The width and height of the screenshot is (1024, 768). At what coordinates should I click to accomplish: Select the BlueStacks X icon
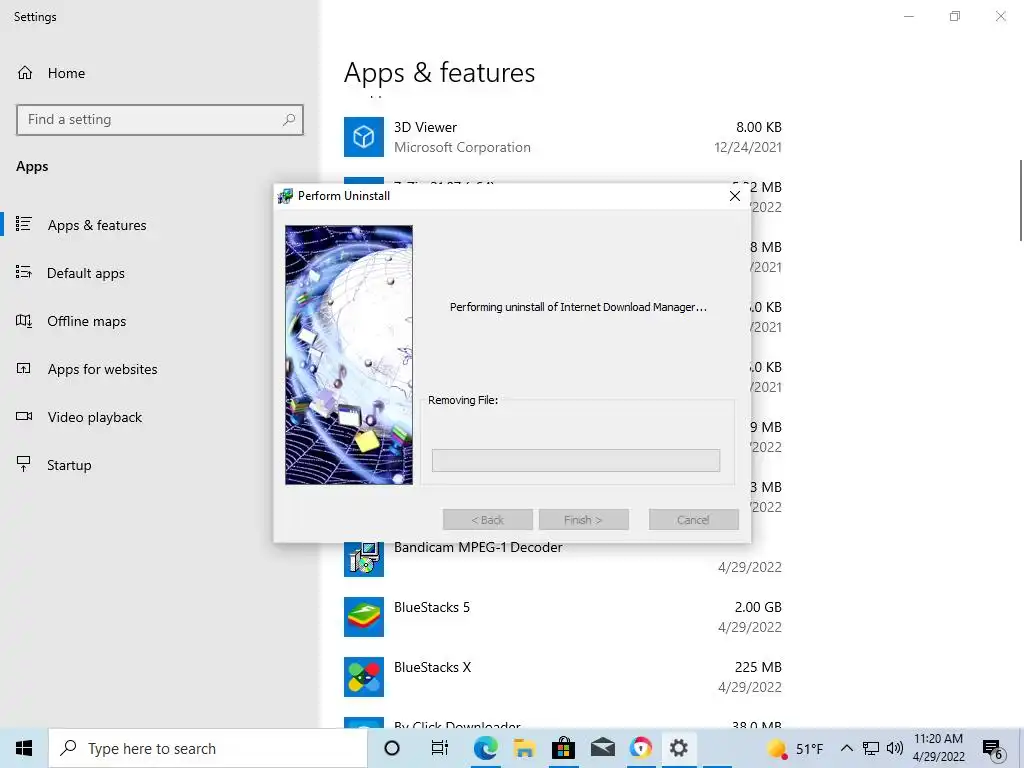pyautogui.click(x=364, y=677)
